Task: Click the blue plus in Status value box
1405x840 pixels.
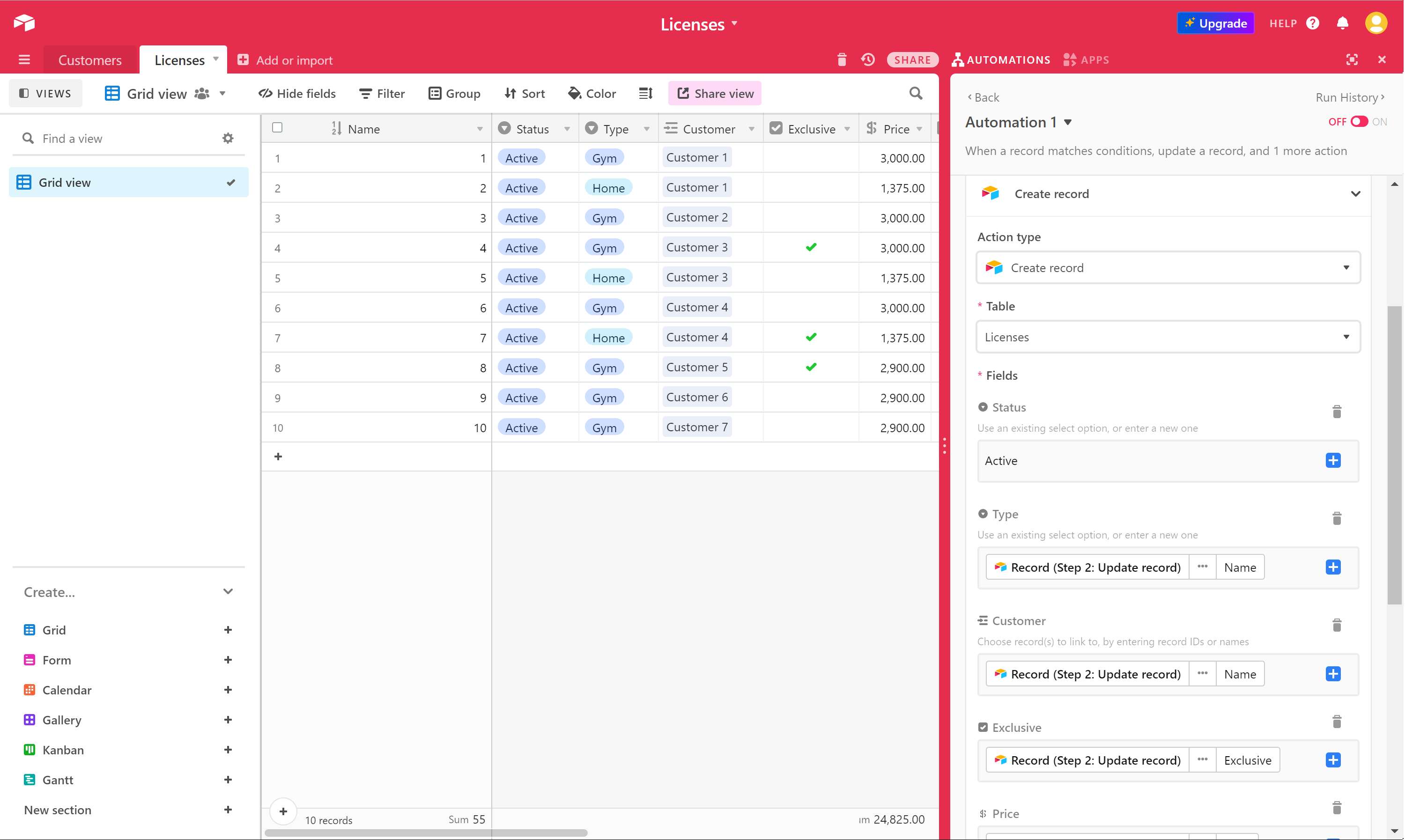Action: point(1333,460)
